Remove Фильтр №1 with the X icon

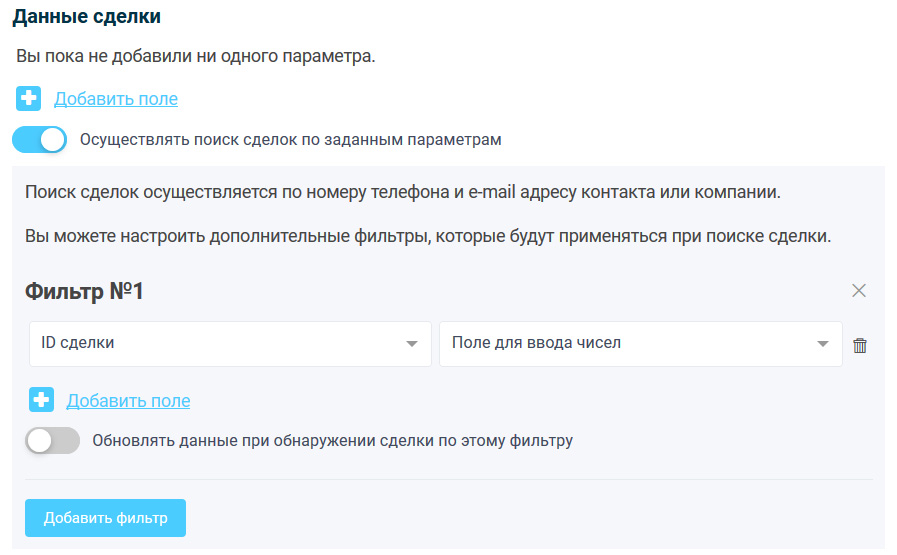[858, 291]
